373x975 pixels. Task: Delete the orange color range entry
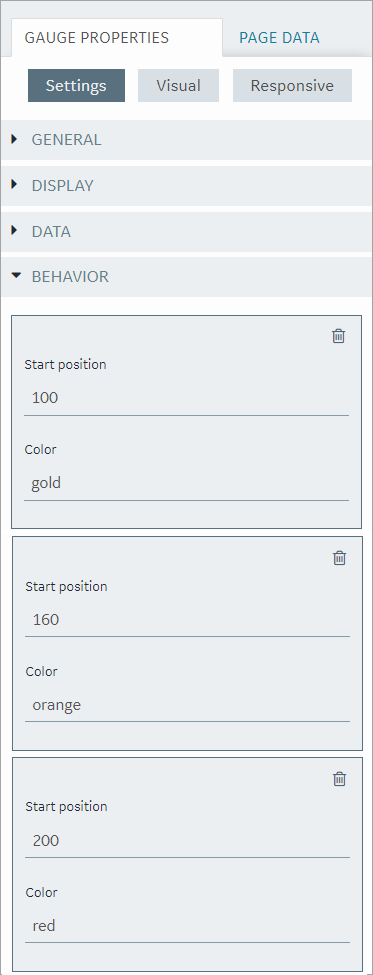339,558
